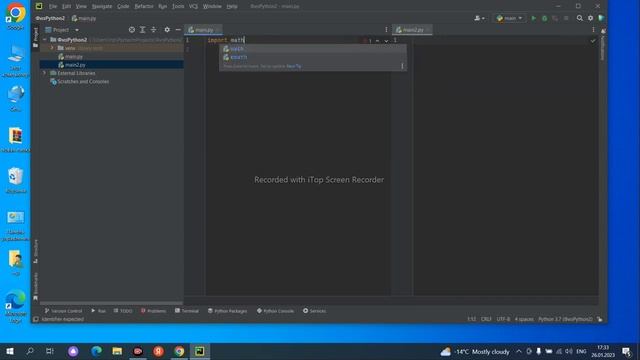Viewport: 640px width, 360px height.
Task: Click Next Tip link in completion popup
Action: pos(293,66)
